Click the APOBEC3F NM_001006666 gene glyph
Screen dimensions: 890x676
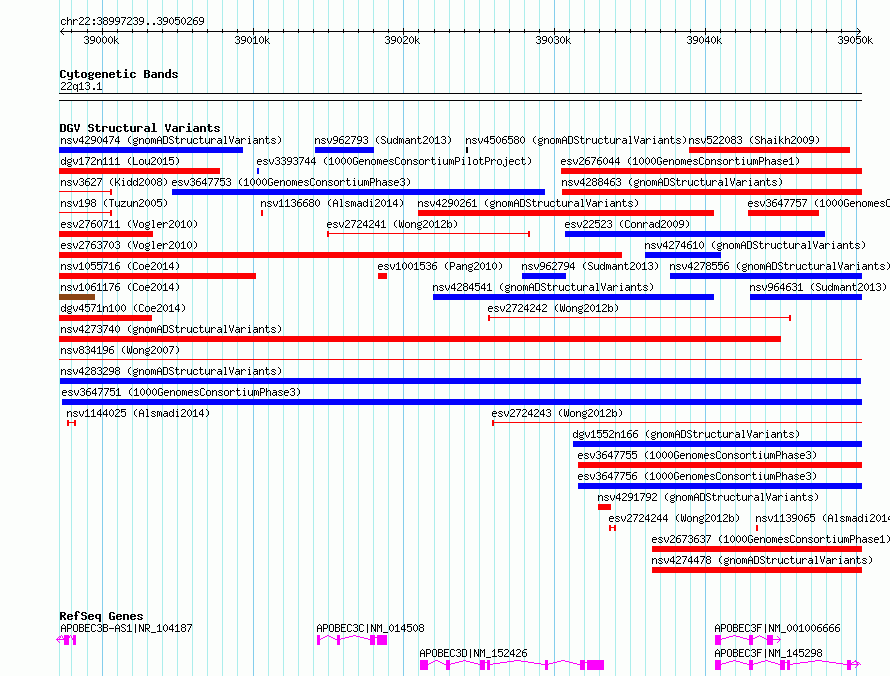click(x=748, y=640)
